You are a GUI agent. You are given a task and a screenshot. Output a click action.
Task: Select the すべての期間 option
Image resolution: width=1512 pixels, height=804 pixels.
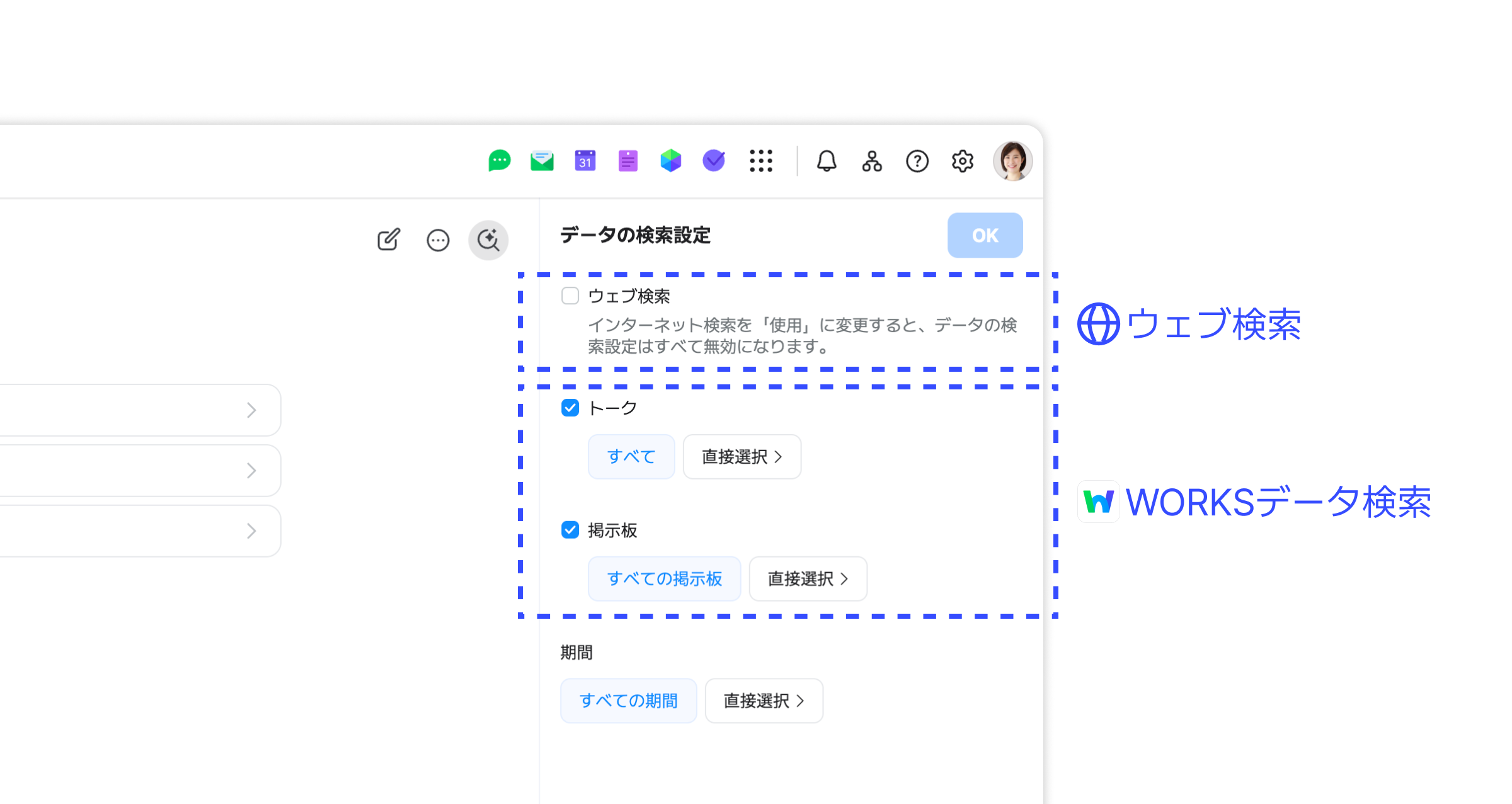(628, 701)
